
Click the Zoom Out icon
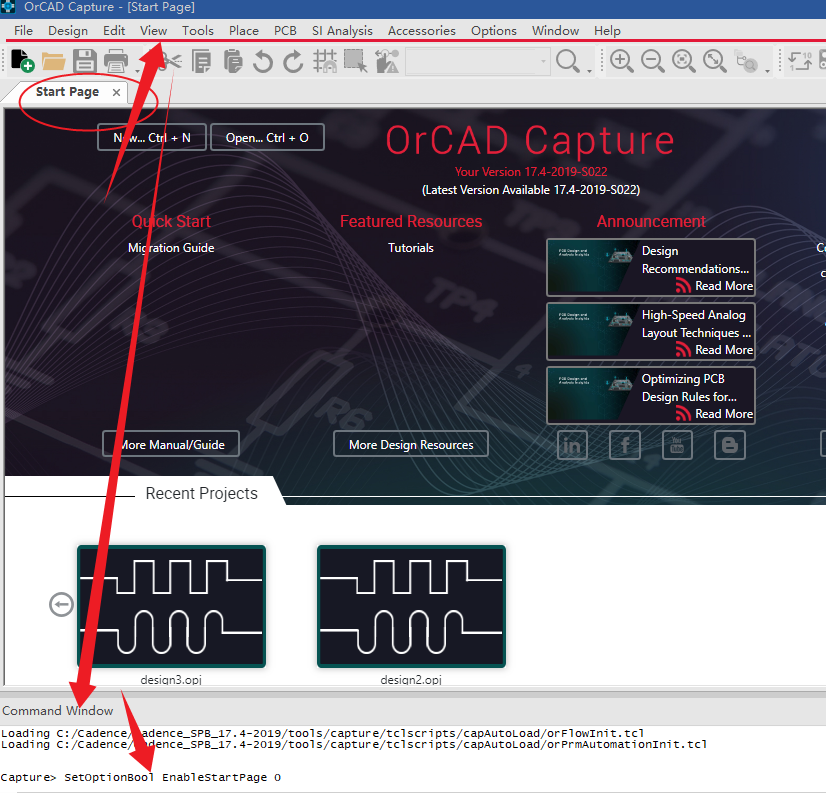[653, 61]
